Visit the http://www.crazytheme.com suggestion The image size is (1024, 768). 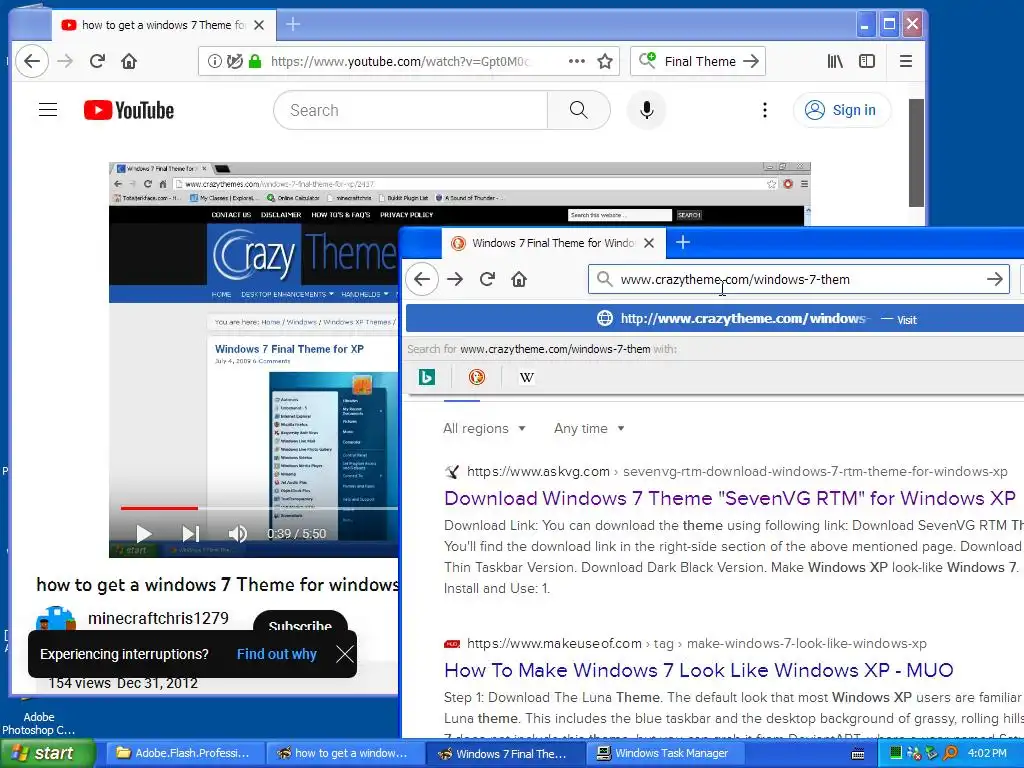tap(715, 319)
